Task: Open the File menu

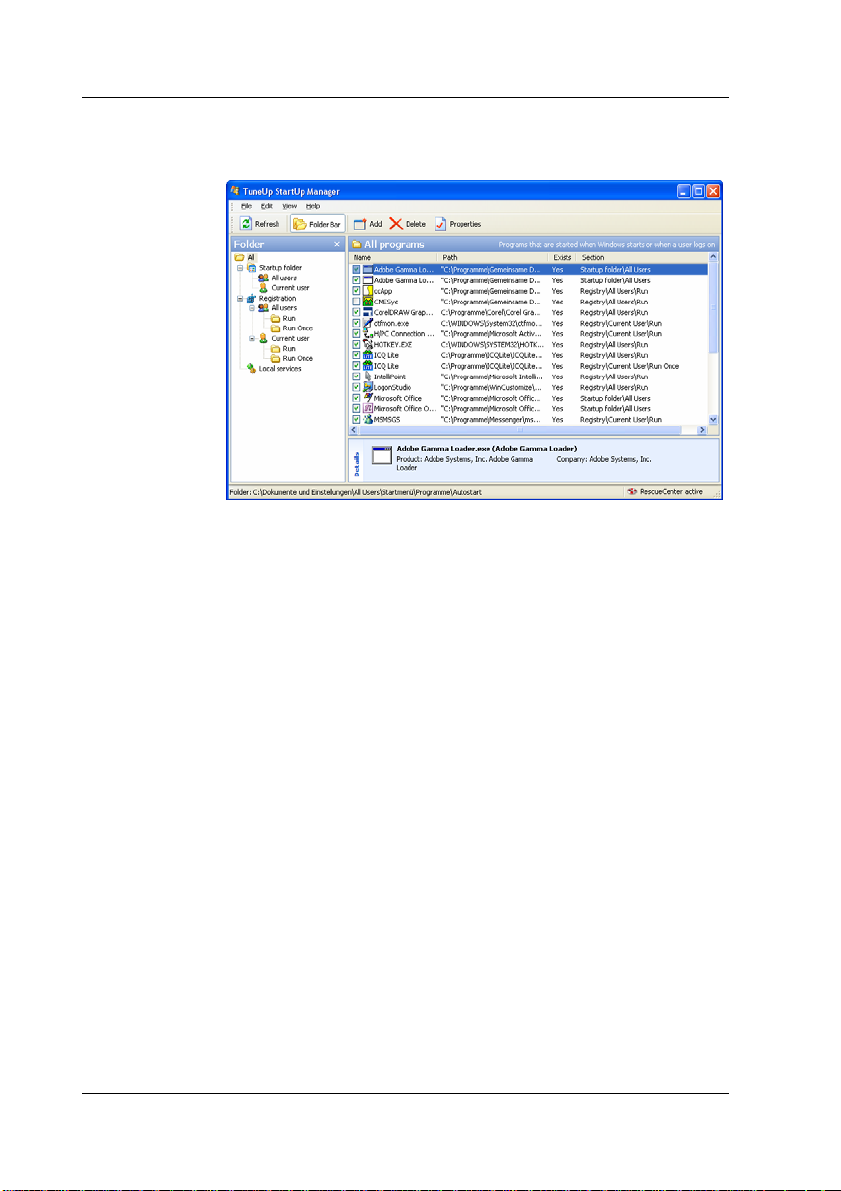Action: [x=246, y=206]
